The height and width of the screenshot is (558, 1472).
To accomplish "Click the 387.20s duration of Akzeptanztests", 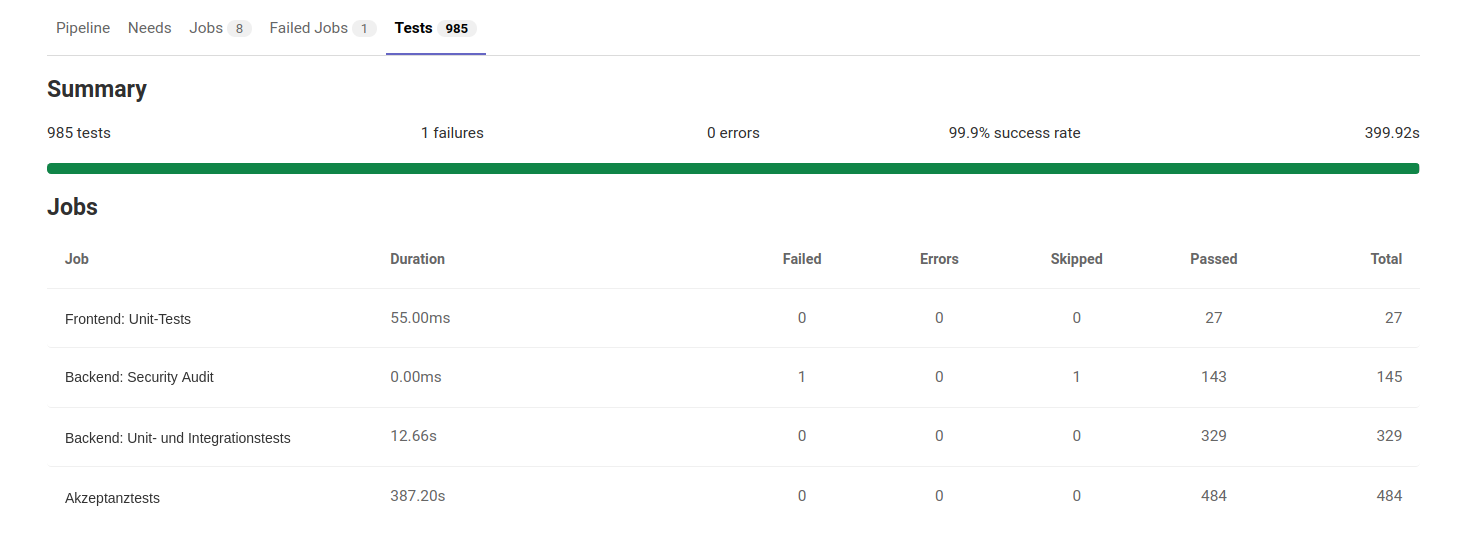I will (417, 496).
